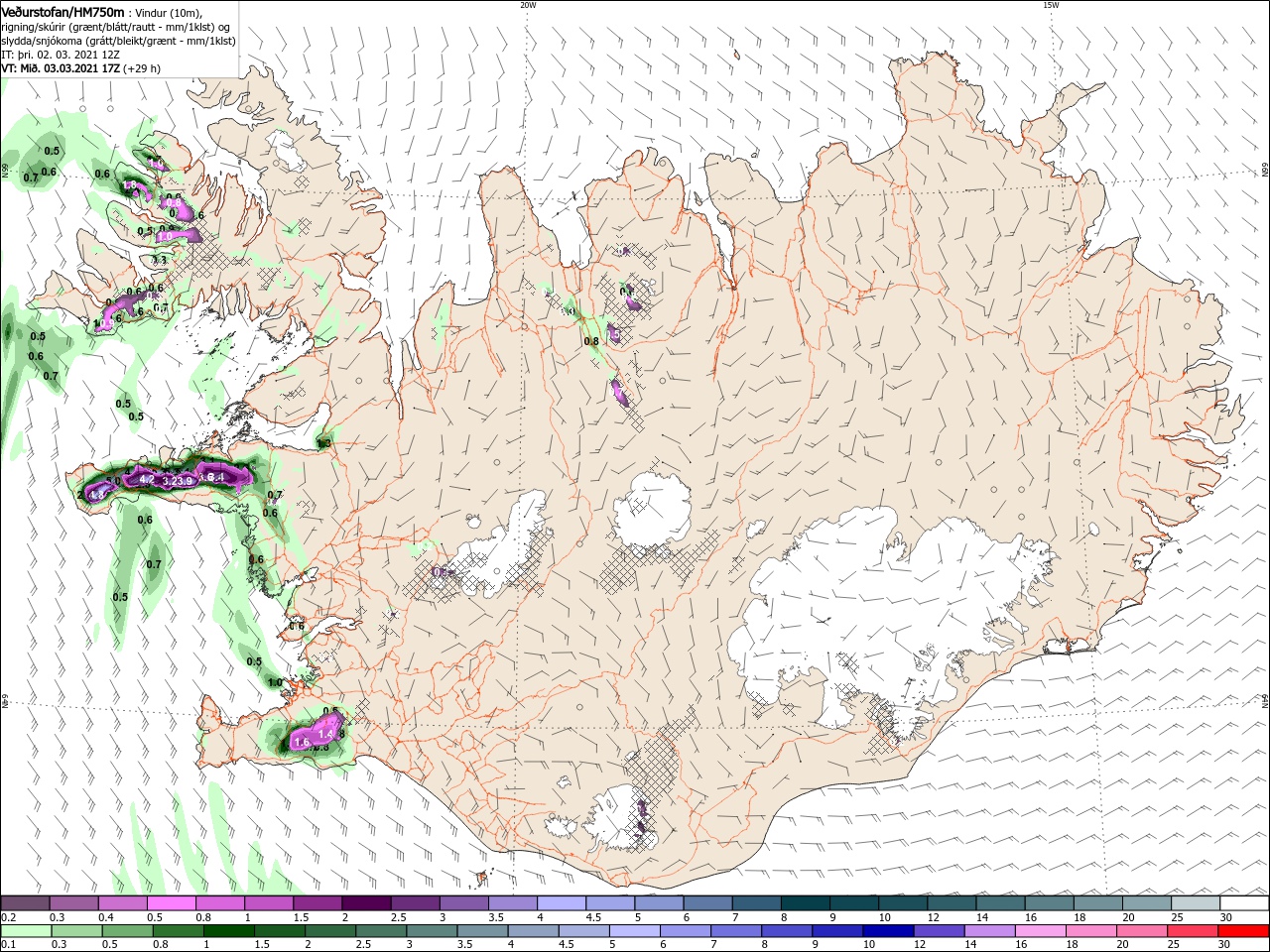Click the 'rigning/skúrir' legend description line
This screenshot has width=1270, height=952.
[x=116, y=26]
